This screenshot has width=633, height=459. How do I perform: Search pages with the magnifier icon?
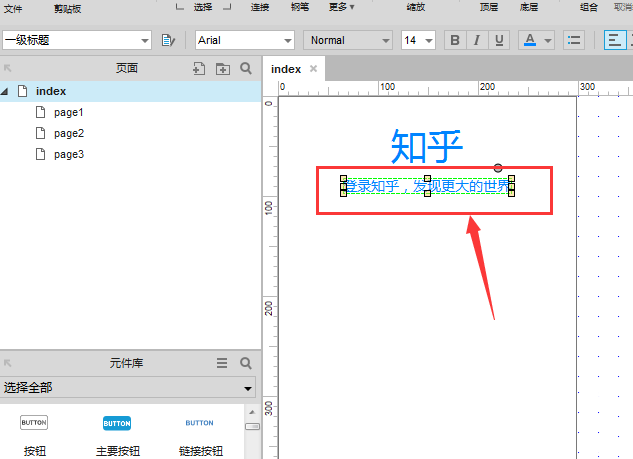click(x=246, y=68)
